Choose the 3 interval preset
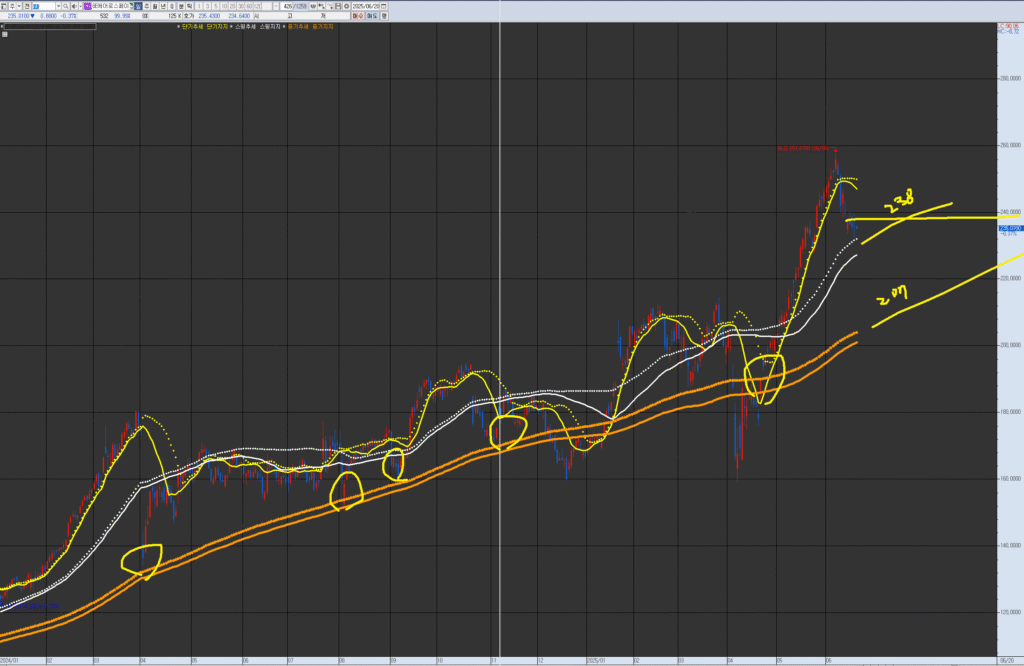Screen dimensions: 1024x666 tap(207, 6)
